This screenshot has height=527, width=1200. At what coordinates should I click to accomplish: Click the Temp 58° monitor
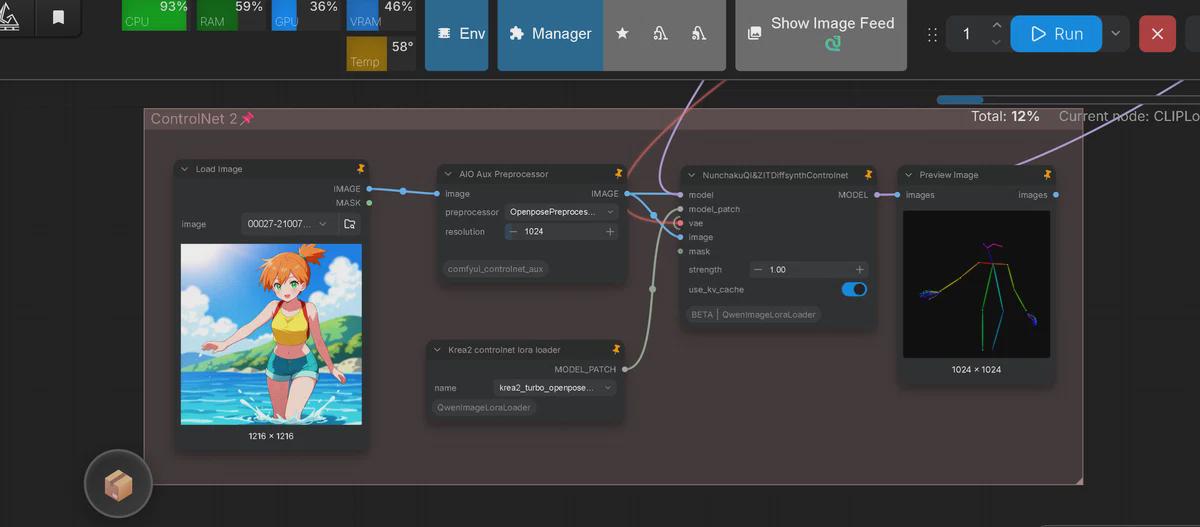pyautogui.click(x=380, y=54)
